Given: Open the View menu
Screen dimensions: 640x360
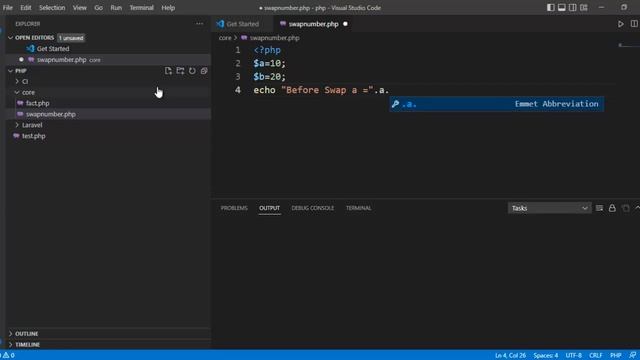Looking at the screenshot, I should tap(80, 8).
